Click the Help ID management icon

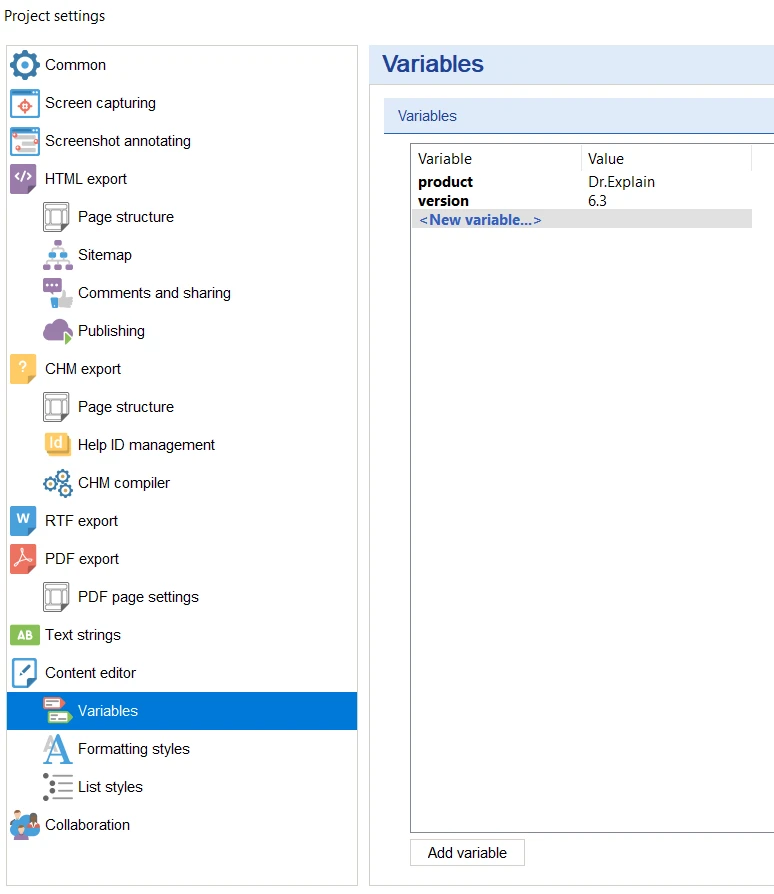[x=58, y=445]
